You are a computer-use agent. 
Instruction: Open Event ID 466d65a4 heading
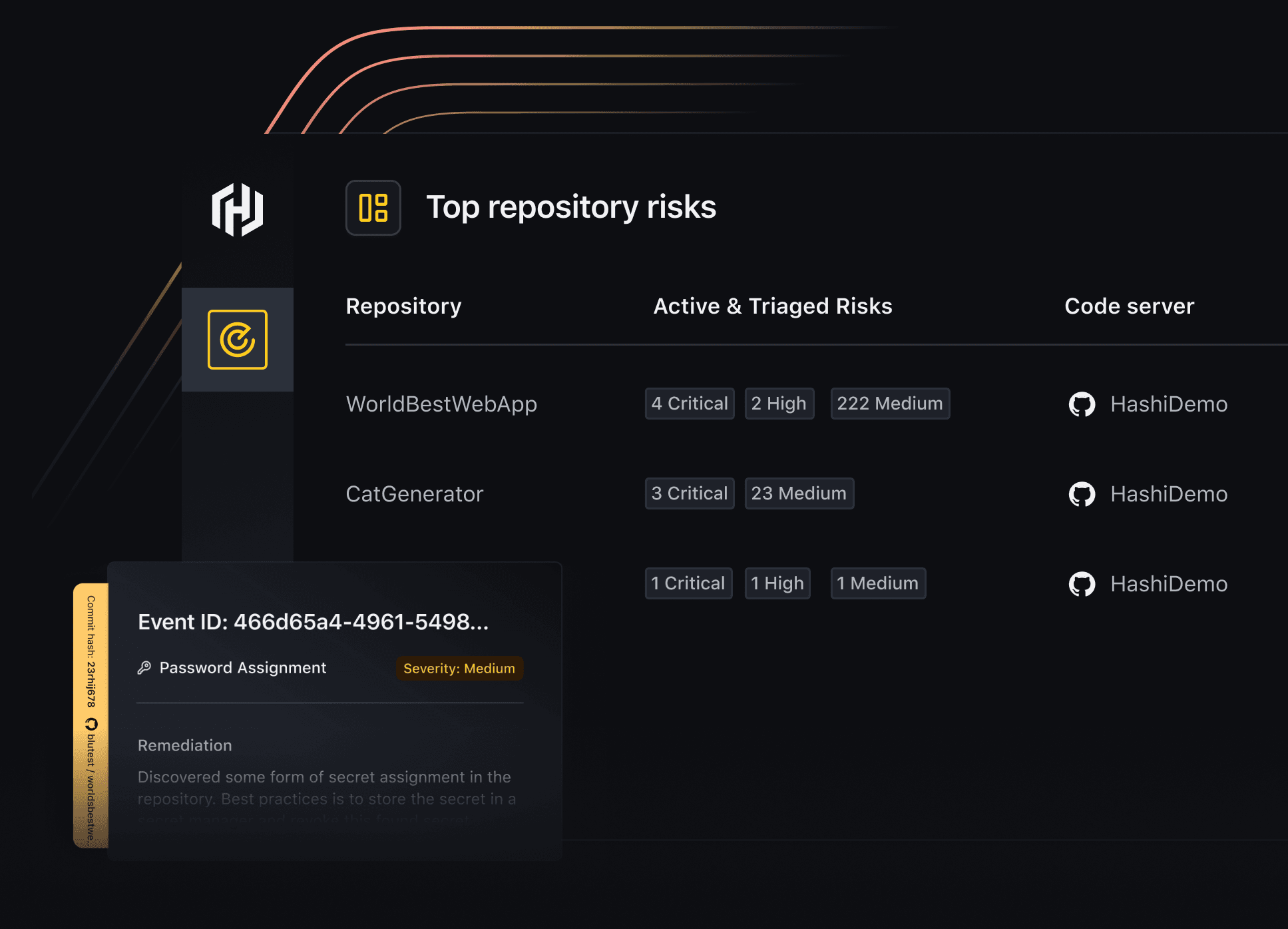point(313,622)
